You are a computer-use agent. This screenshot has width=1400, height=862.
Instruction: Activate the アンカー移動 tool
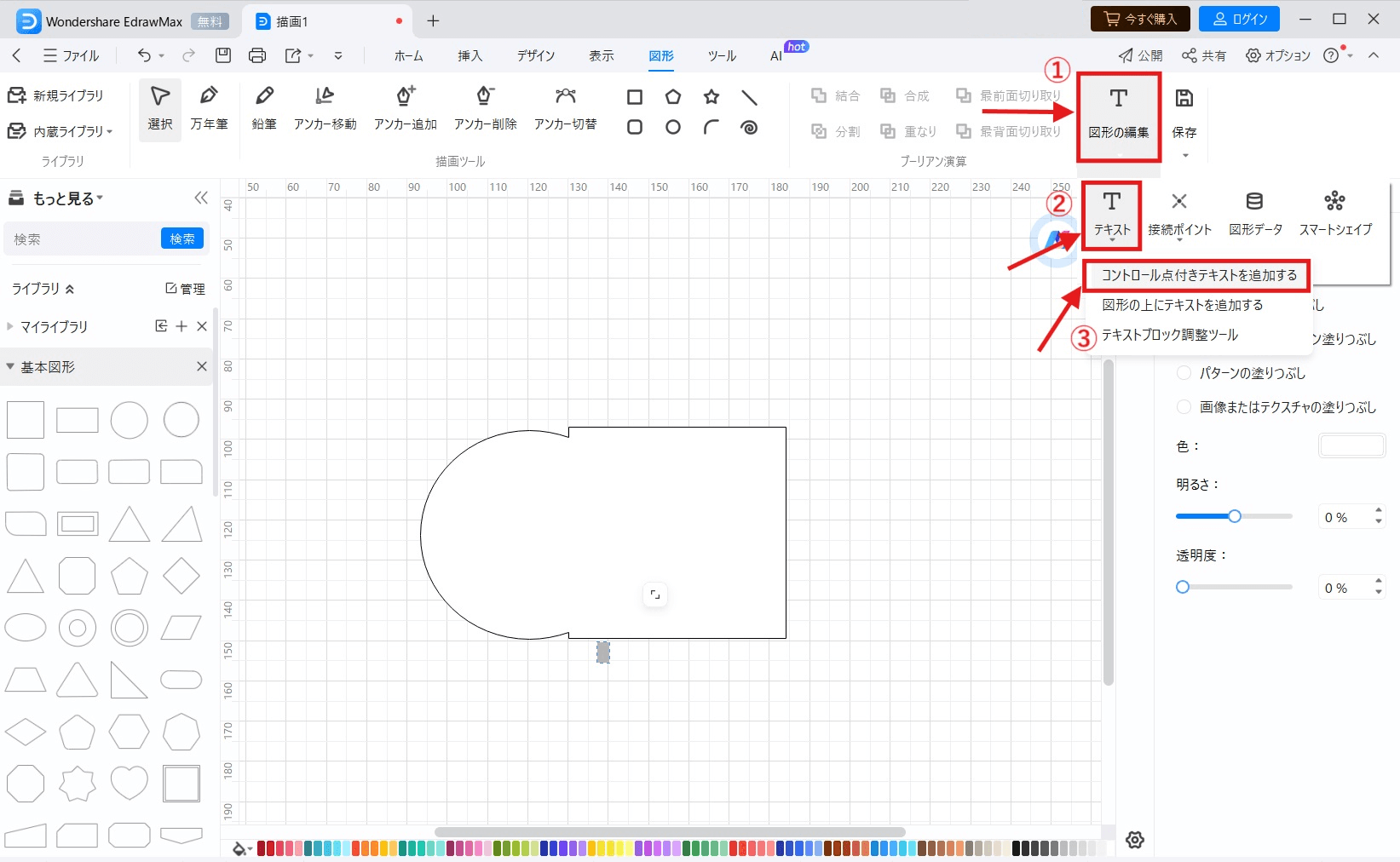pos(326,109)
